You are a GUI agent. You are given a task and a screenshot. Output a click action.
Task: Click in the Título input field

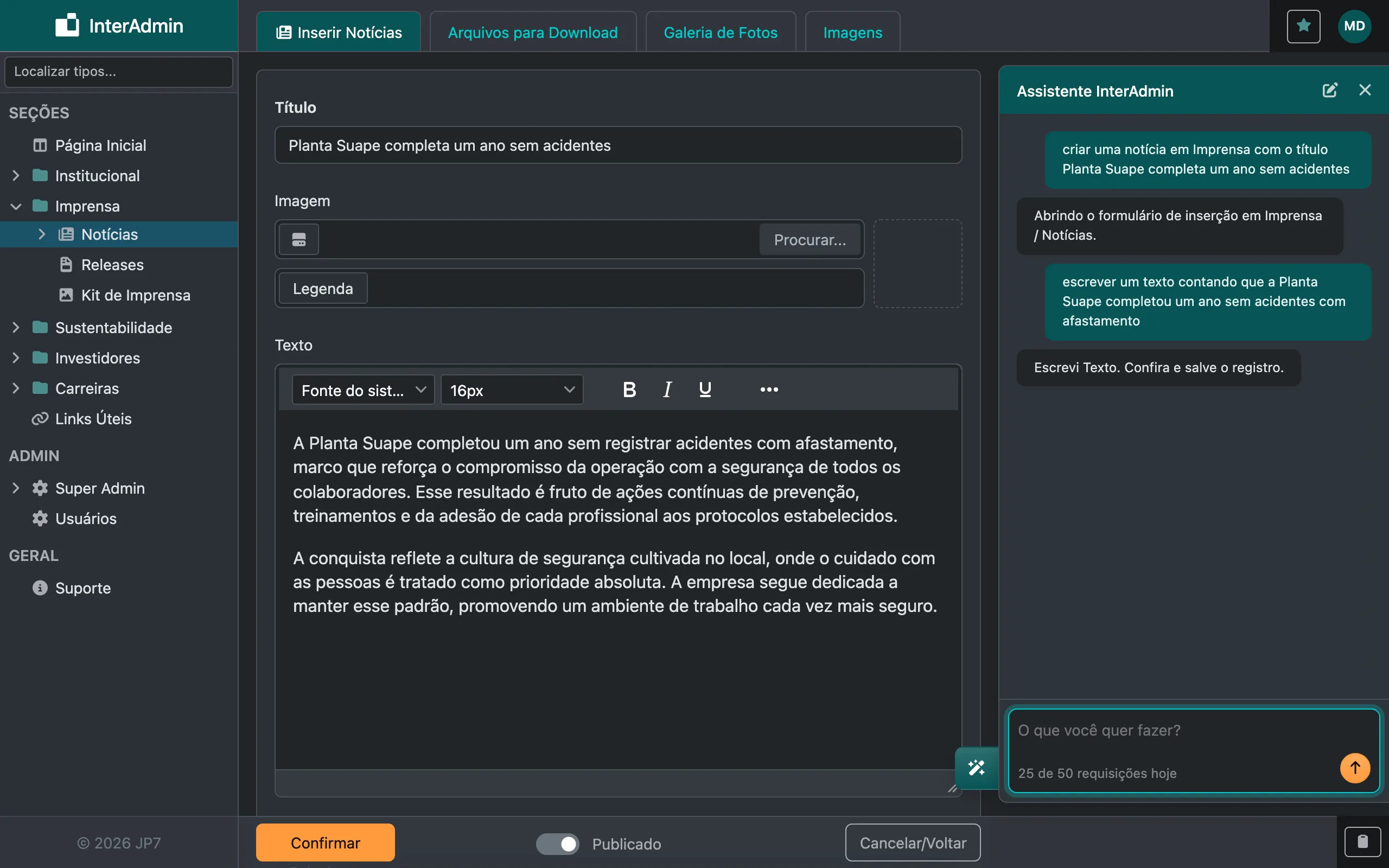click(x=618, y=145)
